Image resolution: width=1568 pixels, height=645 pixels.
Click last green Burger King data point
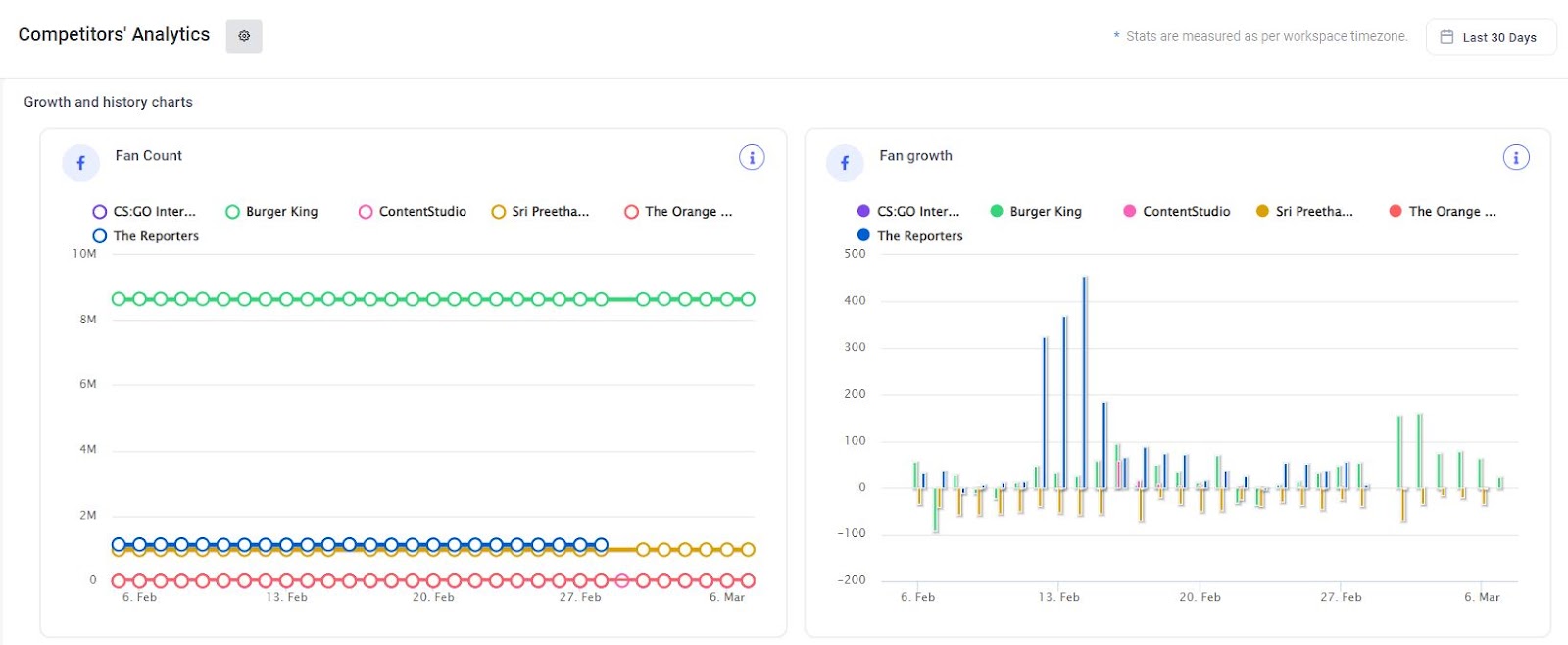pos(748,299)
